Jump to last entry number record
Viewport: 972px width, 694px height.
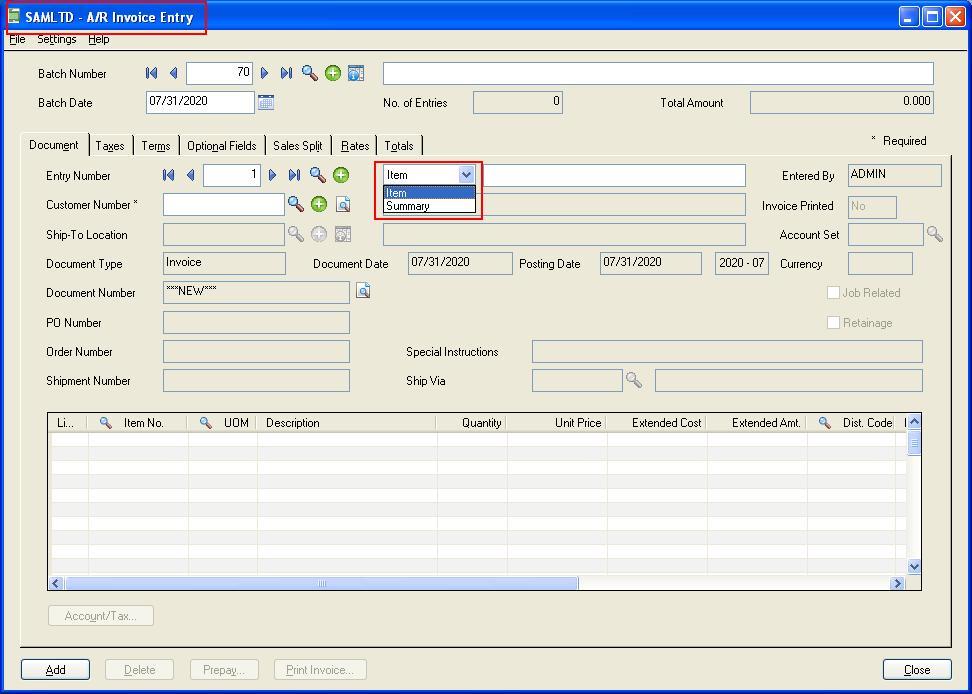click(x=294, y=175)
